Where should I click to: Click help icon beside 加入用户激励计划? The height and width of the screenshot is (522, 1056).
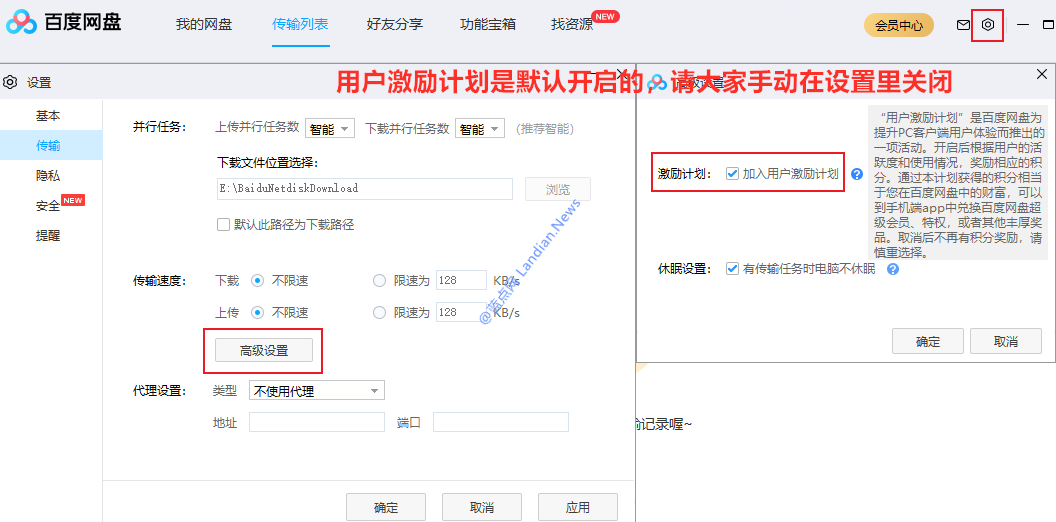point(857,174)
